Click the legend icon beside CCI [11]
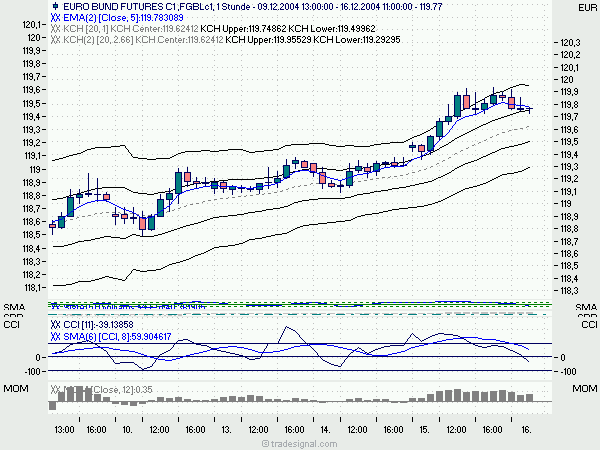 pos(55,325)
